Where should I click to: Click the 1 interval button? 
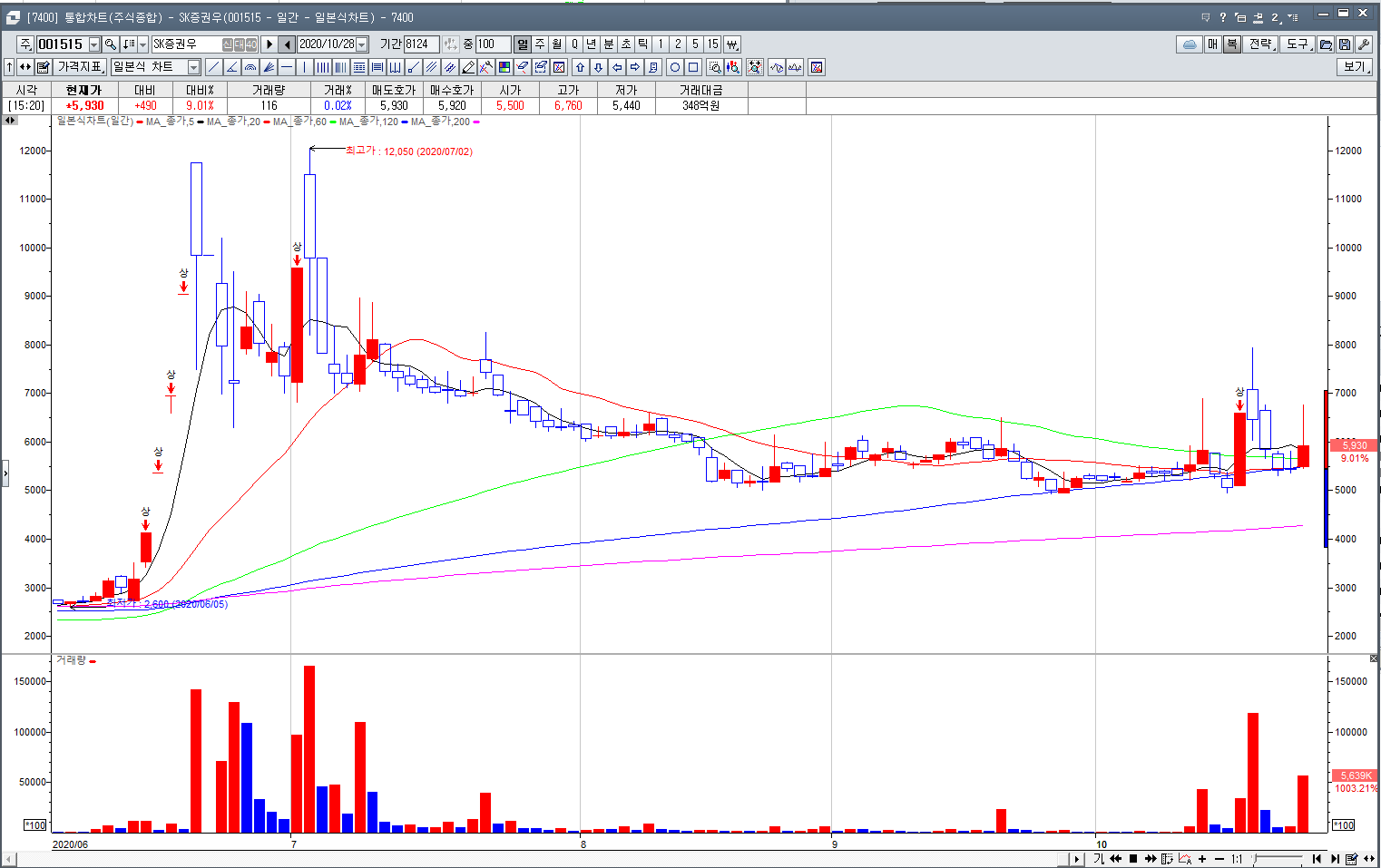click(661, 44)
